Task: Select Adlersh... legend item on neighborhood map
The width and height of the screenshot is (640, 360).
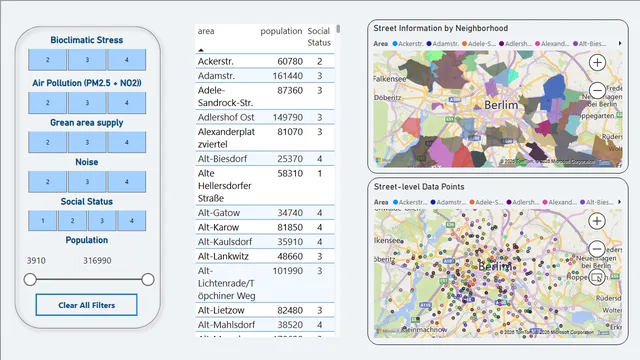Action: 516,44
